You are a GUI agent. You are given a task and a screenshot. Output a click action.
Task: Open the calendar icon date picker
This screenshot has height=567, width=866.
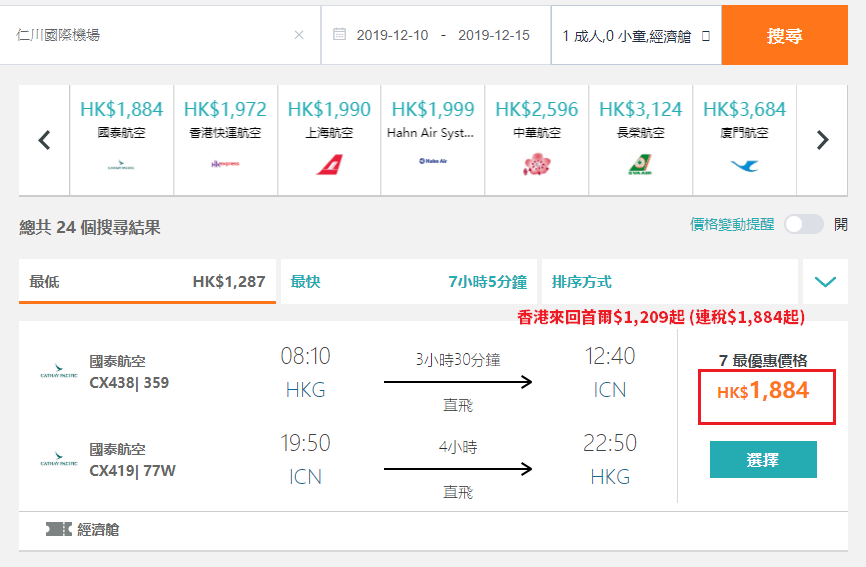coord(340,35)
